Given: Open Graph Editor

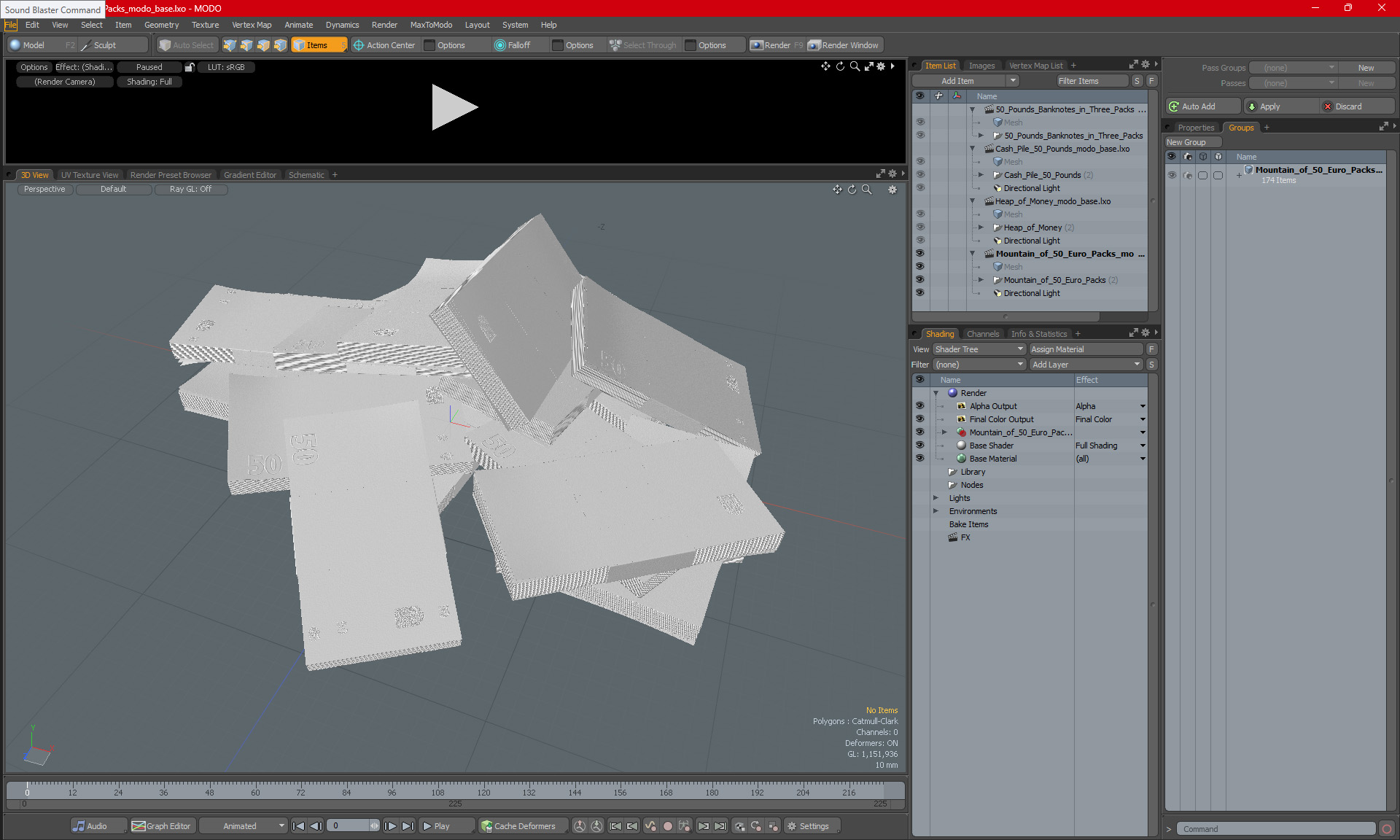Looking at the screenshot, I should pyautogui.click(x=162, y=826).
